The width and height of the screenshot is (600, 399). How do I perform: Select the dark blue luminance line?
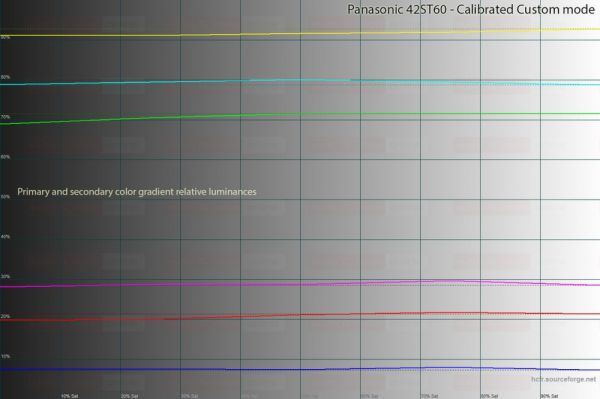tap(300, 369)
